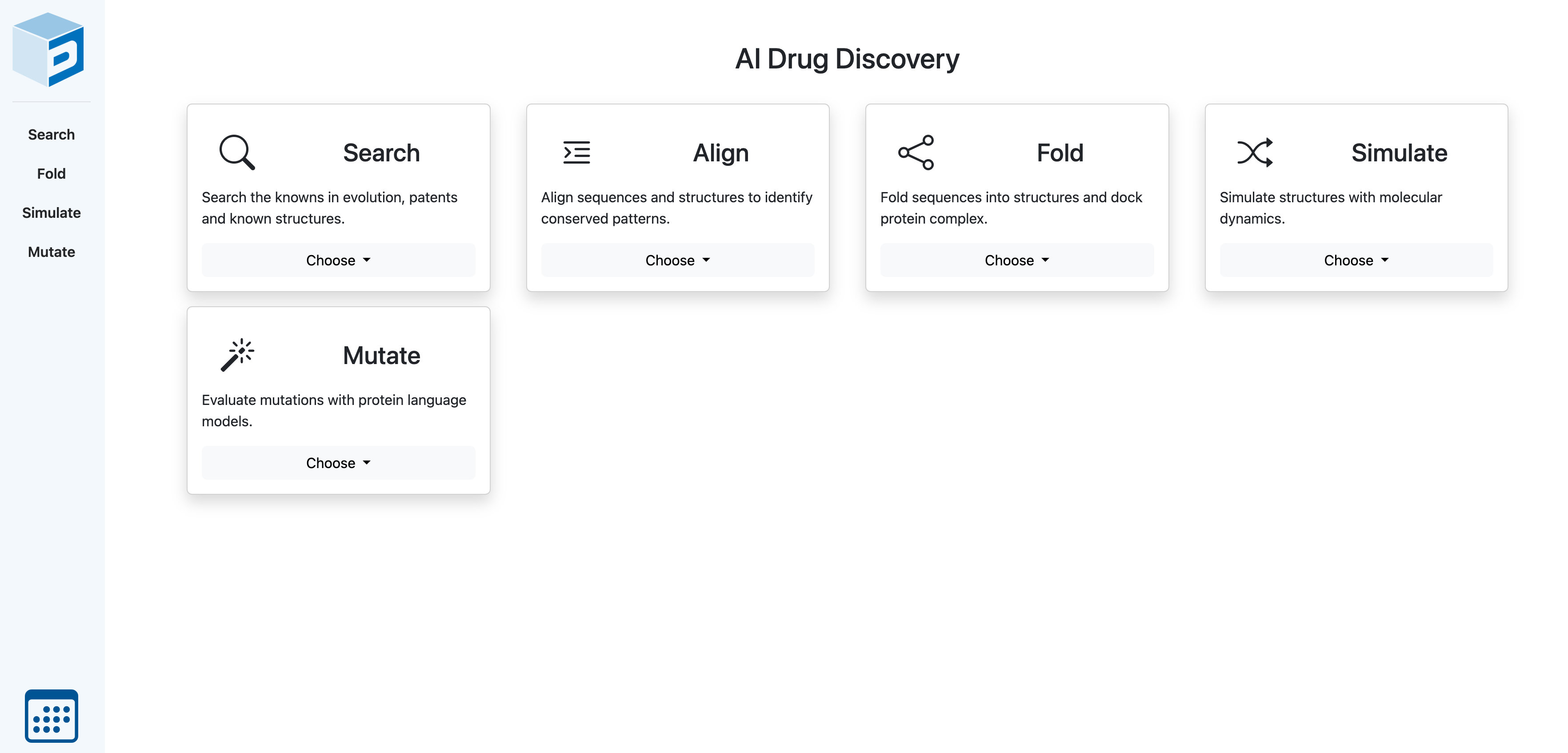Image resolution: width=1568 pixels, height=753 pixels.
Task: Open the calendar grid icon at bottom
Action: click(x=51, y=715)
